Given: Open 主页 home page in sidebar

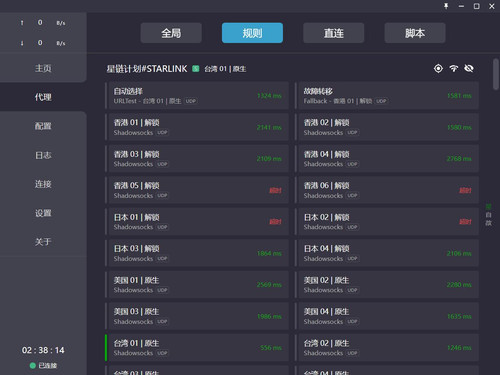Looking at the screenshot, I should (43, 68).
